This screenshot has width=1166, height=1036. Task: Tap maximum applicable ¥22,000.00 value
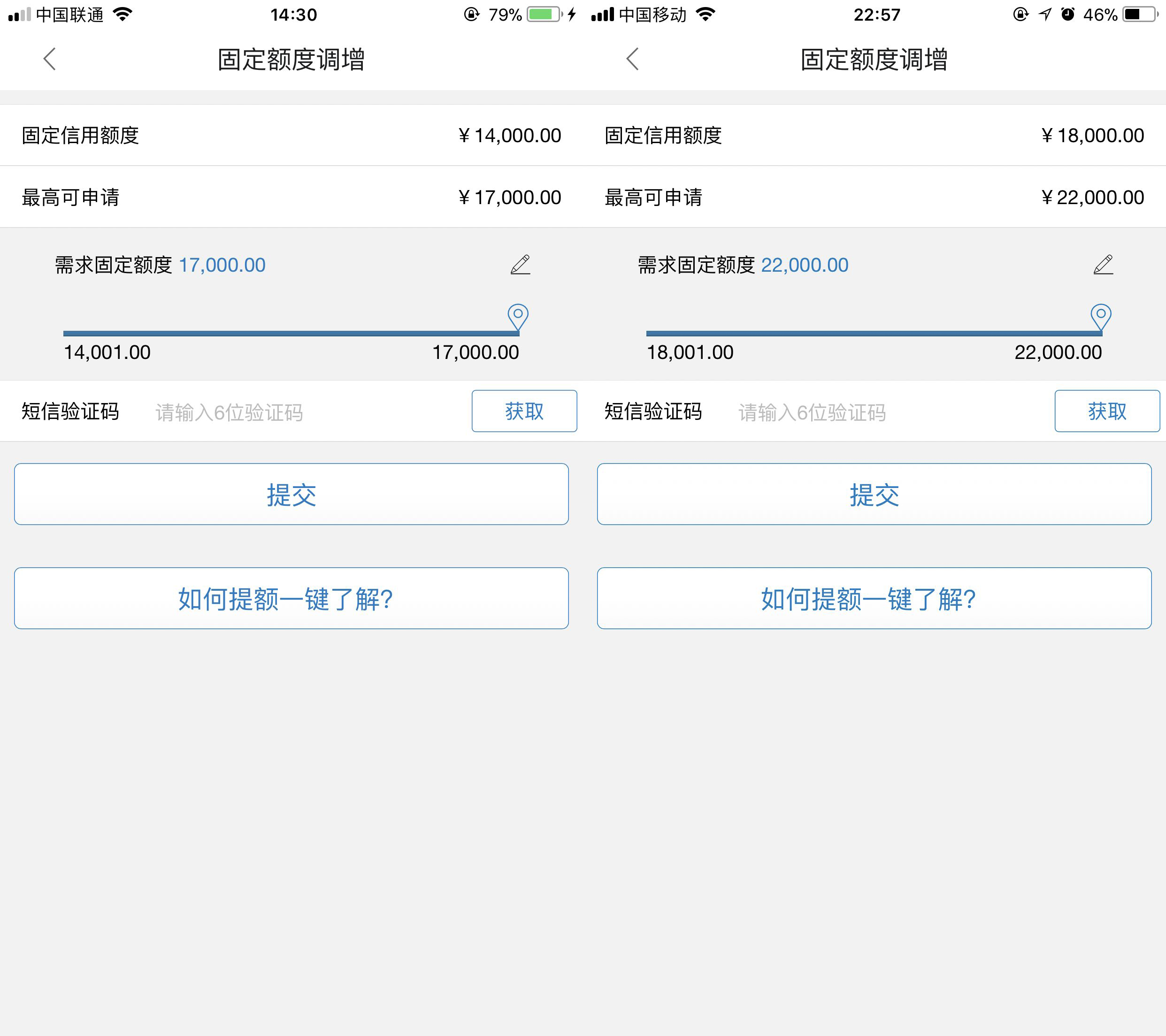(1093, 197)
